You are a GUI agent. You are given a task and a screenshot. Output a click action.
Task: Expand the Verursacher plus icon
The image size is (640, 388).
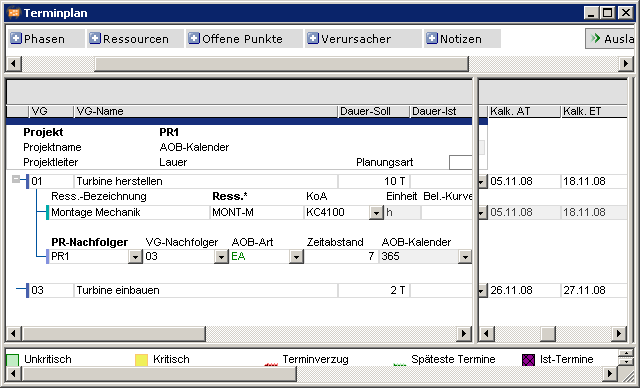pyautogui.click(x=313, y=38)
